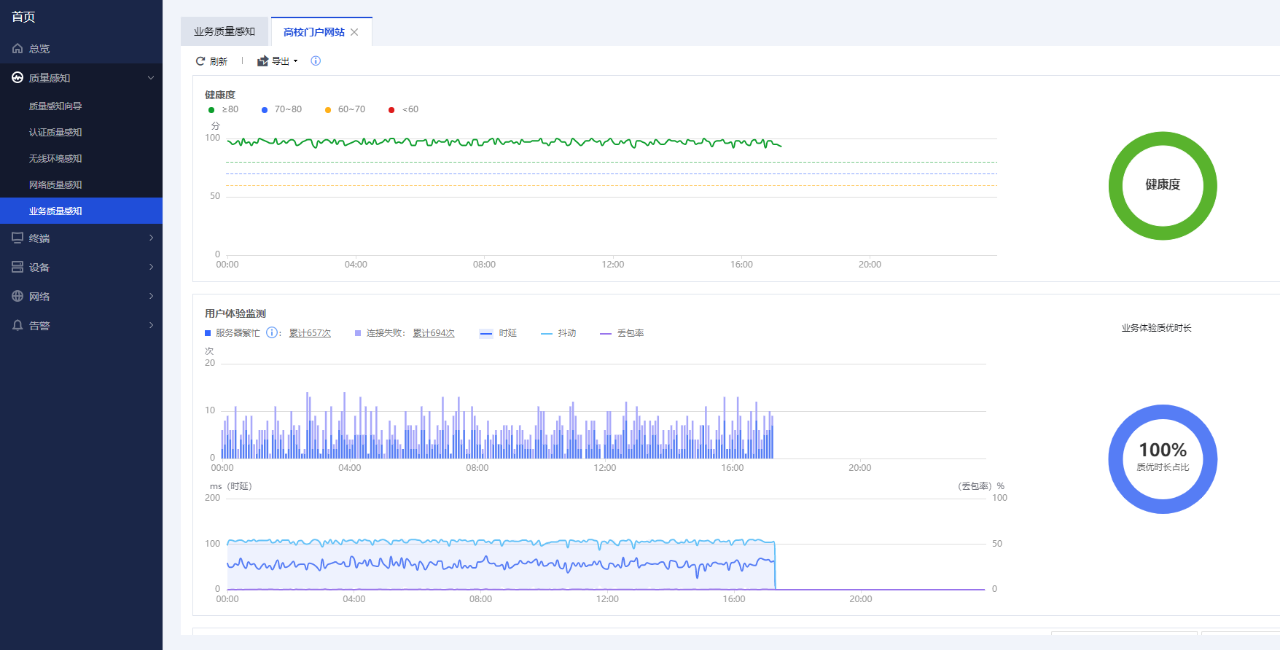
Task: Click the 质量感知 pulse icon
Action: (x=17, y=77)
